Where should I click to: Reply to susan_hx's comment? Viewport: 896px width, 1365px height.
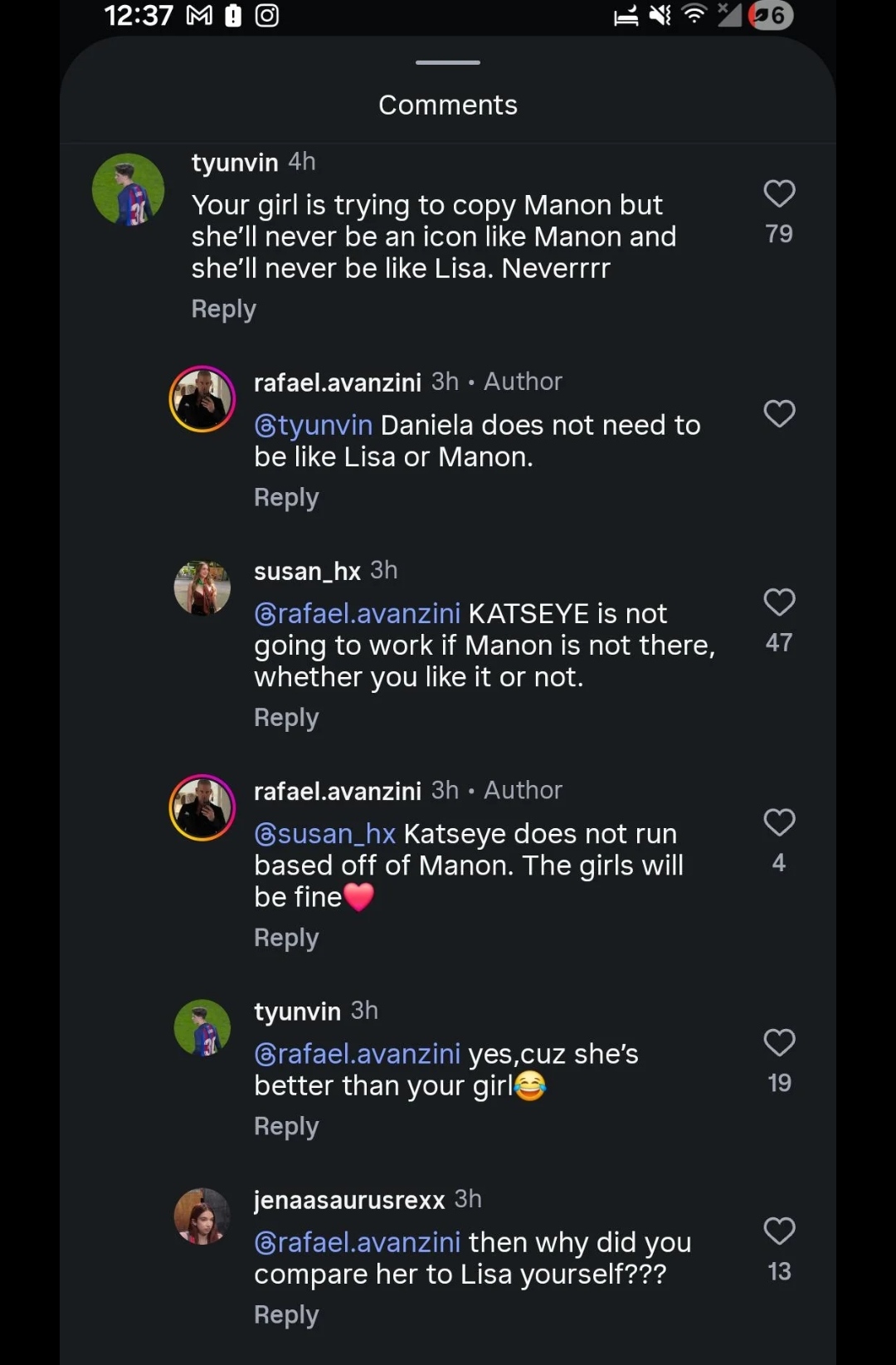286,718
